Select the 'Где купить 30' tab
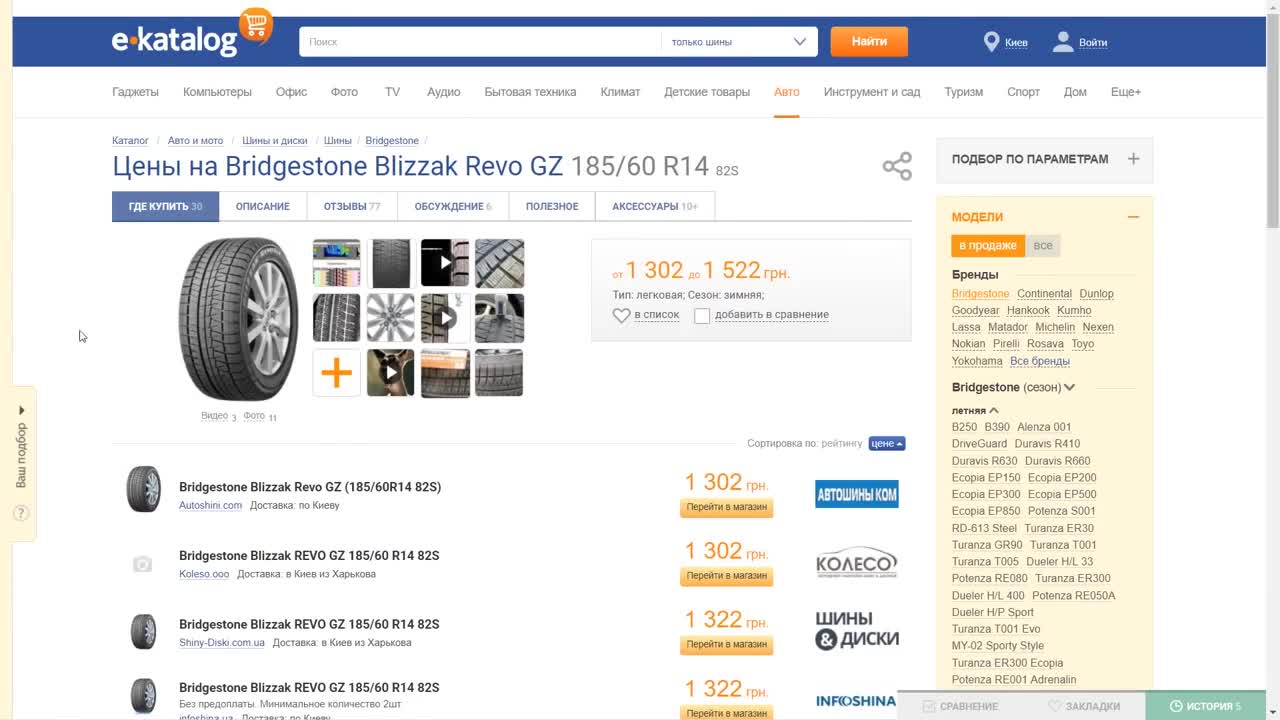Viewport: 1280px width, 720px height. [165, 206]
